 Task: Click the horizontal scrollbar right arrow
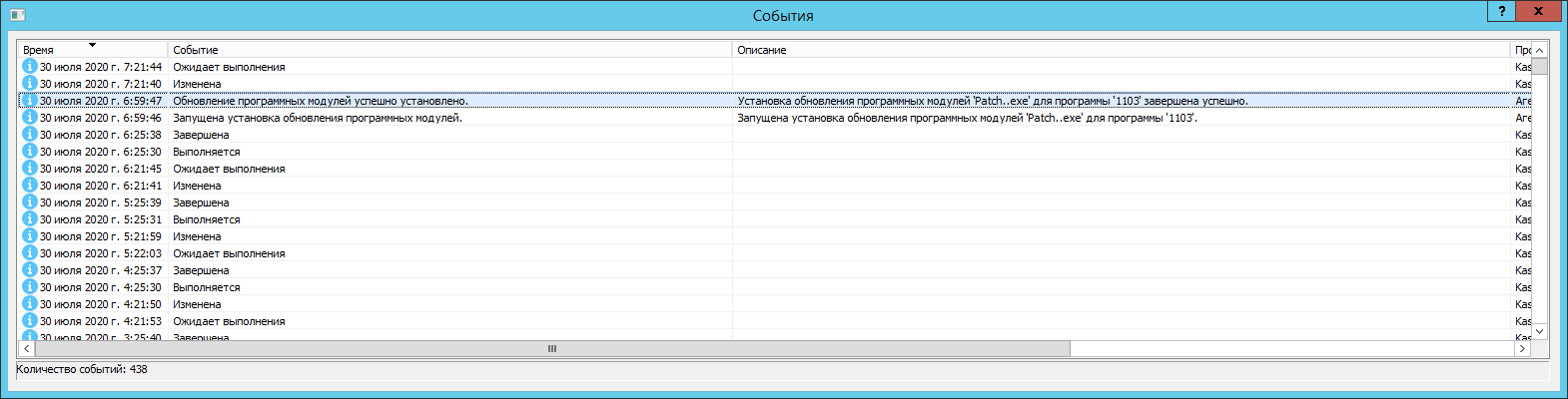pyautogui.click(x=1523, y=349)
